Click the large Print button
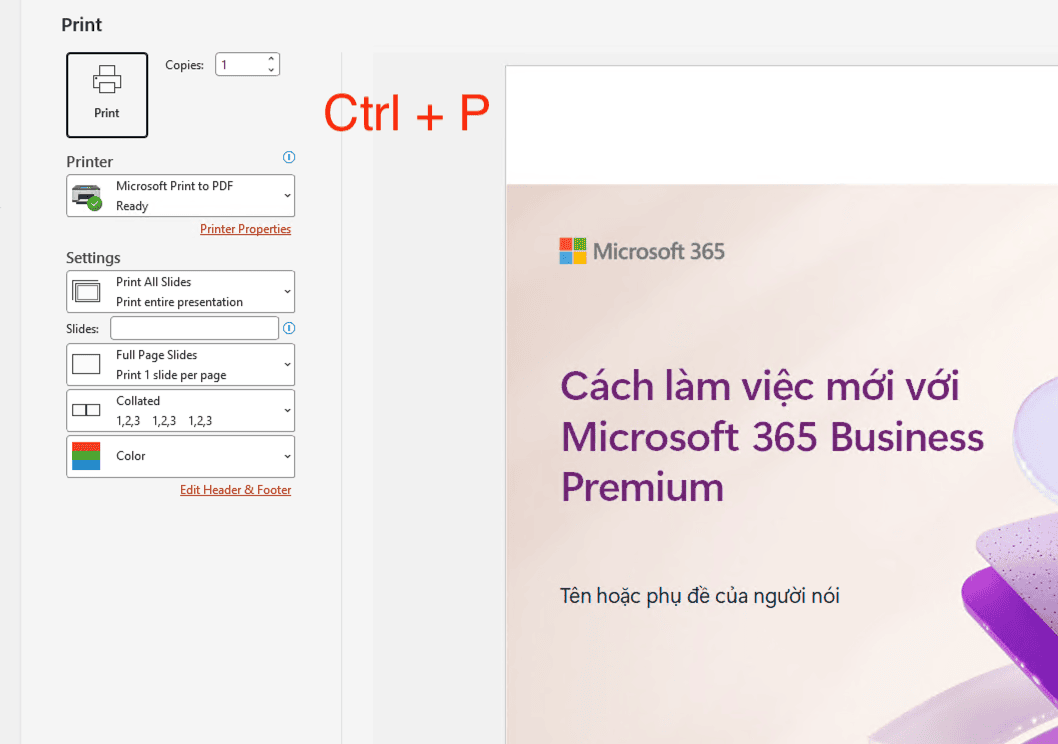 point(107,95)
